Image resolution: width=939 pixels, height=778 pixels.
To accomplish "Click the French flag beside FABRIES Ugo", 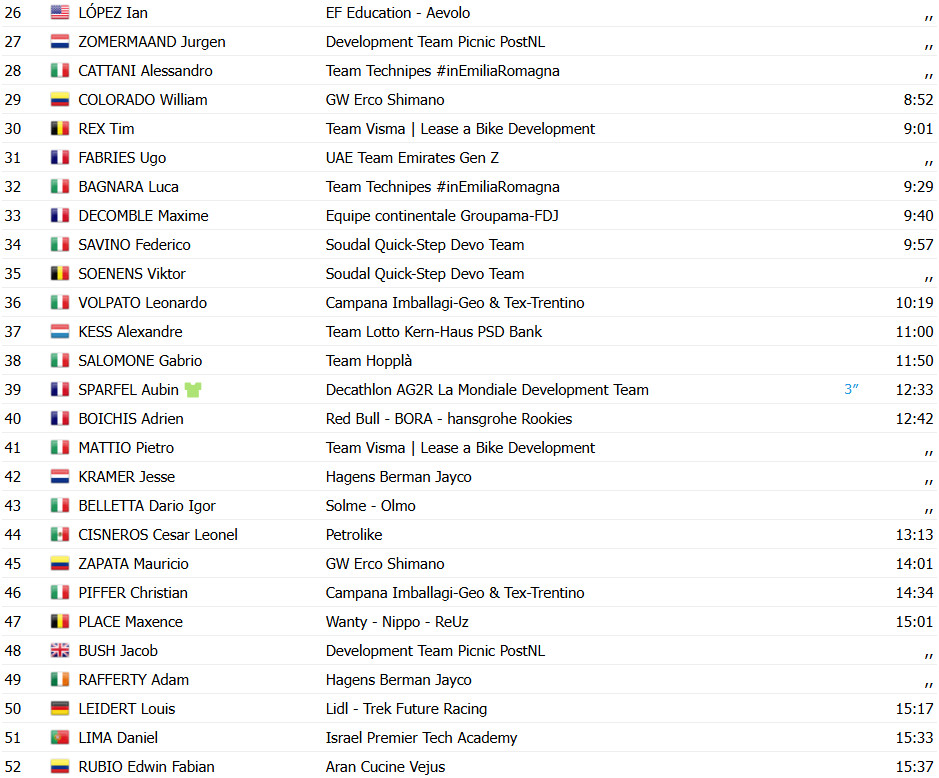I will coord(60,158).
